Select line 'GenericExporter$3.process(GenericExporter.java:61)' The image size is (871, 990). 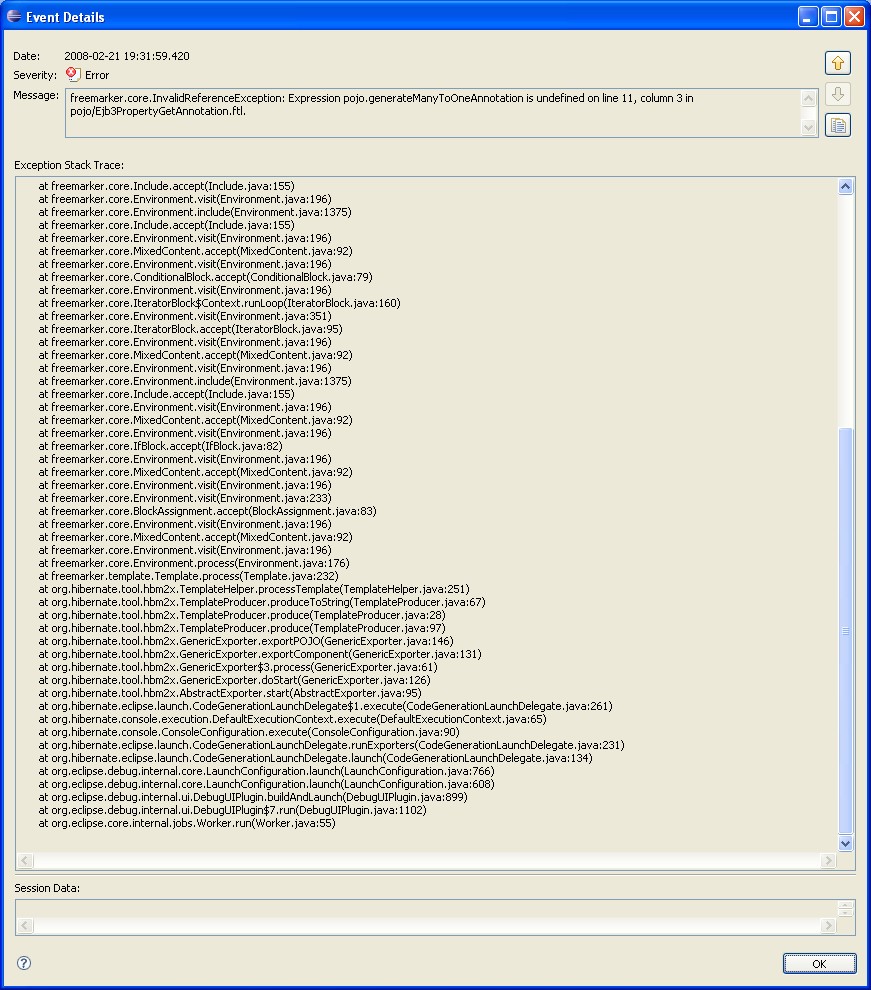(238, 667)
